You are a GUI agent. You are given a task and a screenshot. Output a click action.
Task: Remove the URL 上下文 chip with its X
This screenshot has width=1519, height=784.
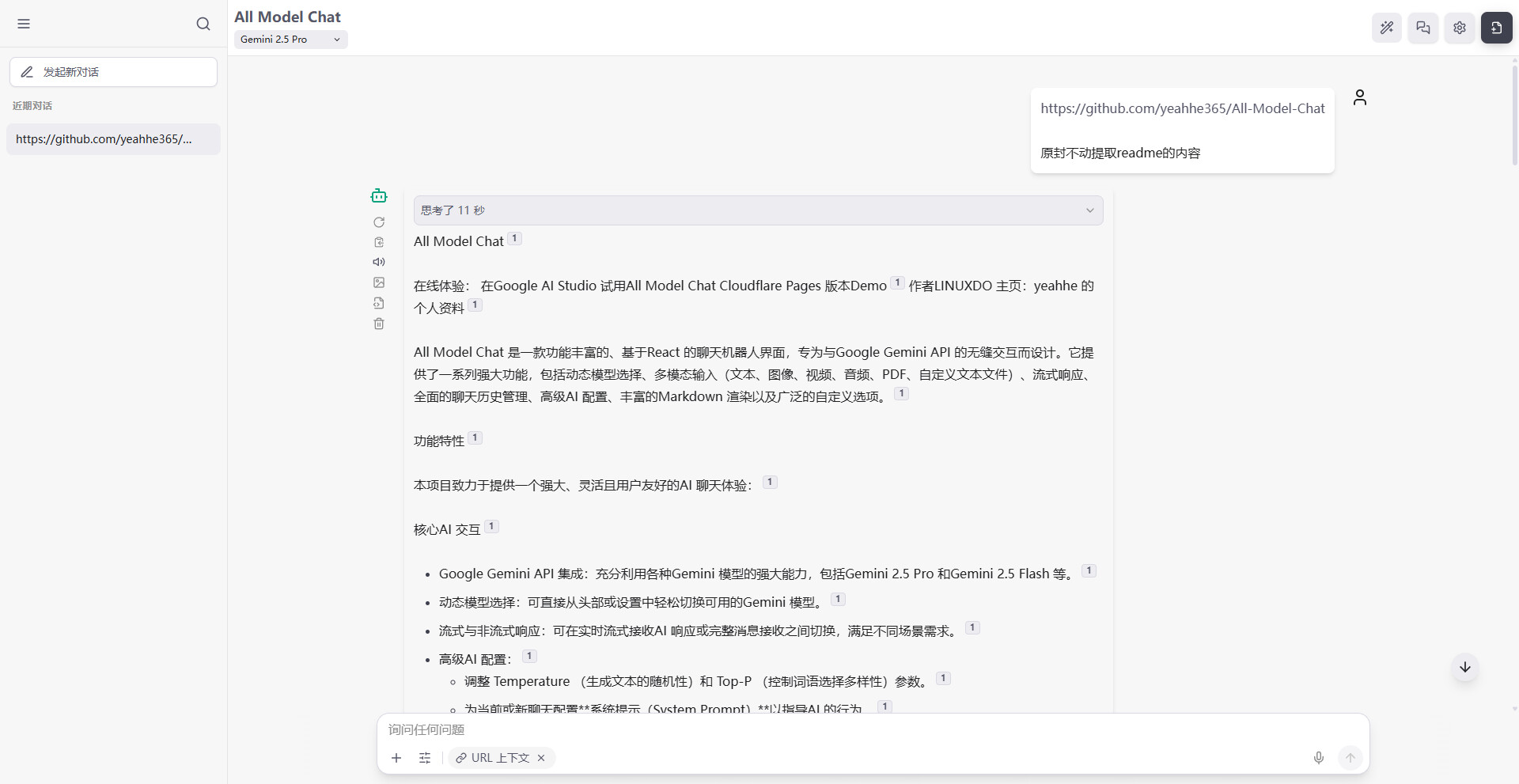tap(541, 758)
